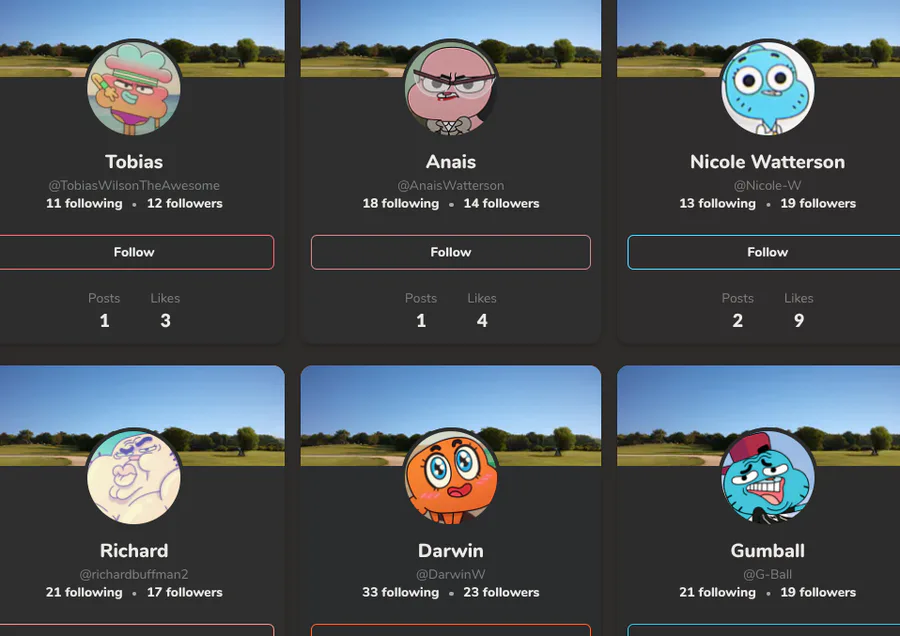The image size is (900, 636).
Task: View Nicole Watterson's 19 followers
Action: [818, 203]
